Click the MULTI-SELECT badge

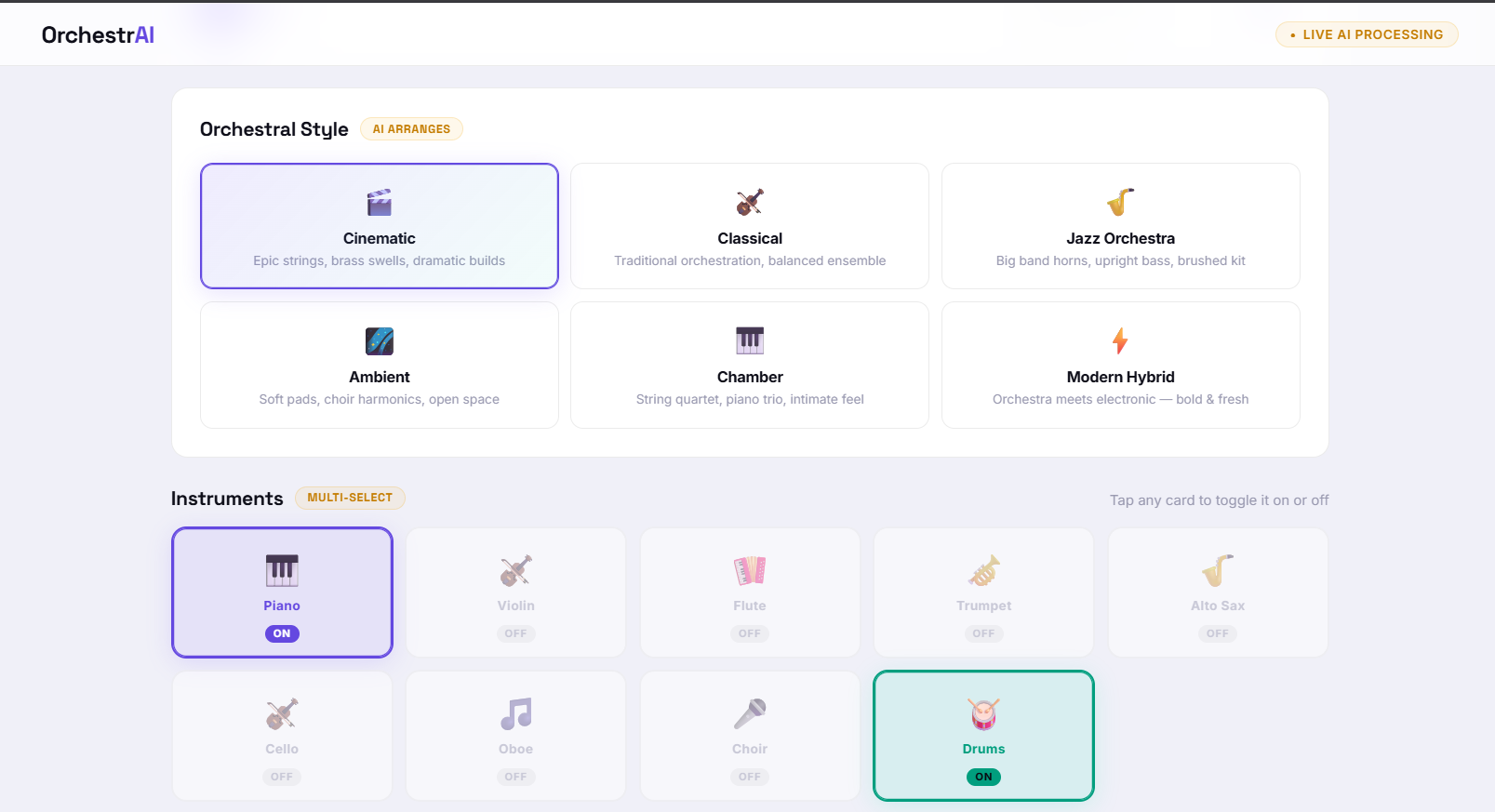[x=350, y=498]
